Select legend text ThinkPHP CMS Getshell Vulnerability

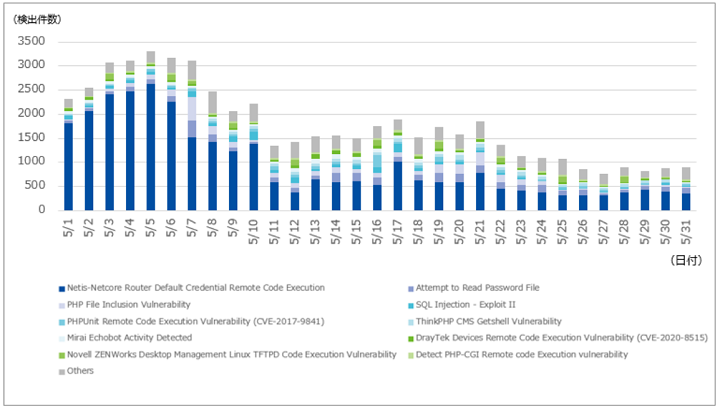[489, 321]
